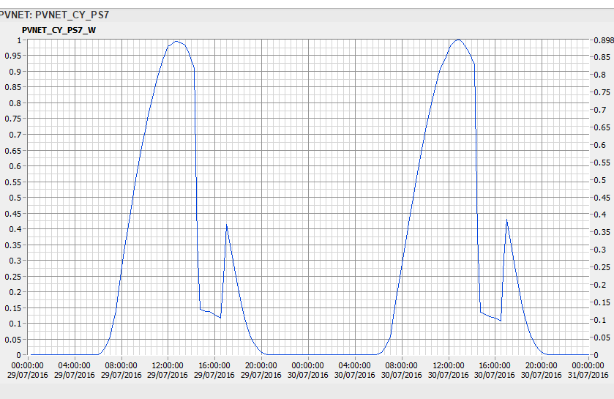This screenshot has width=614, height=399.
Task: Select the right axis 0.45 tick label
Action: pyautogui.click(x=602, y=198)
